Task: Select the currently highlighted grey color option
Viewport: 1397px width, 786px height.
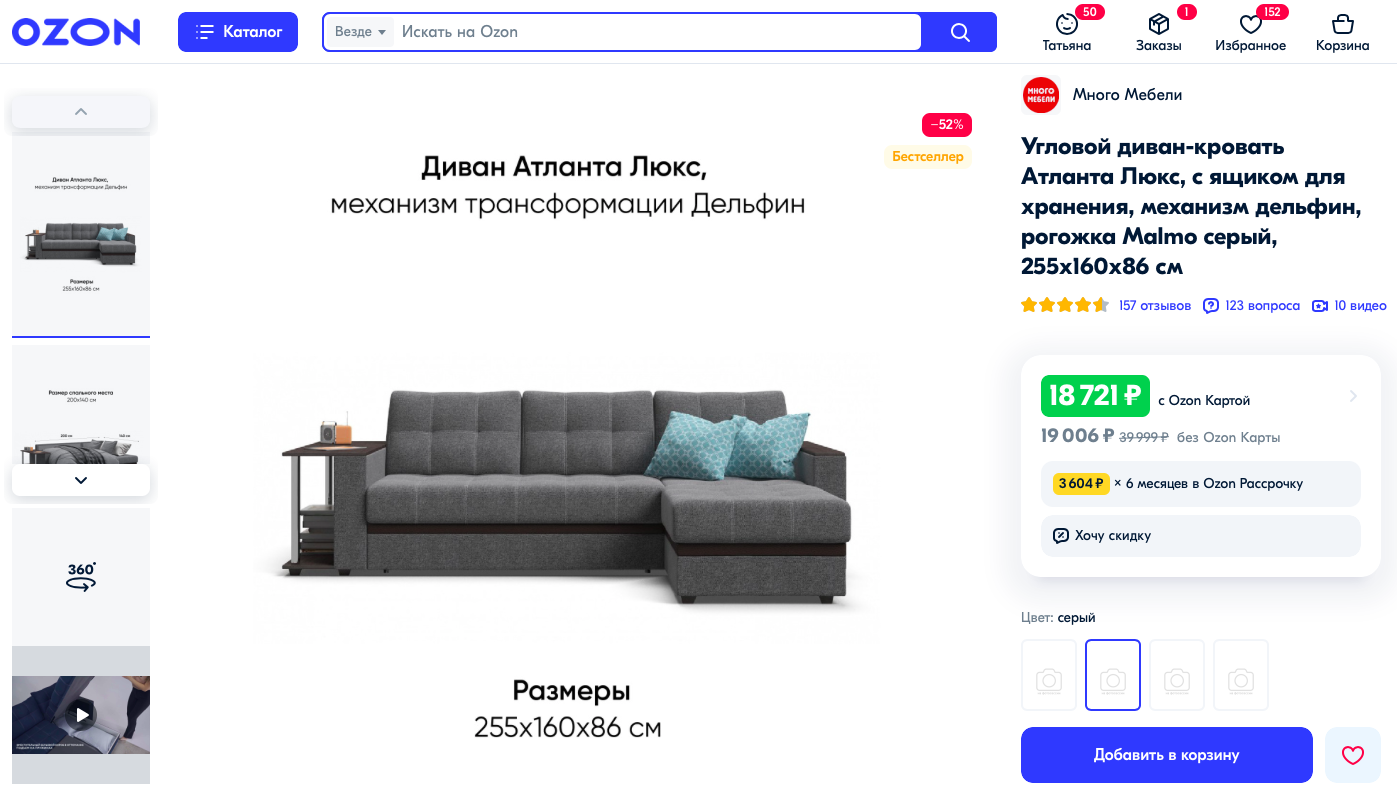Action: click(x=1113, y=675)
